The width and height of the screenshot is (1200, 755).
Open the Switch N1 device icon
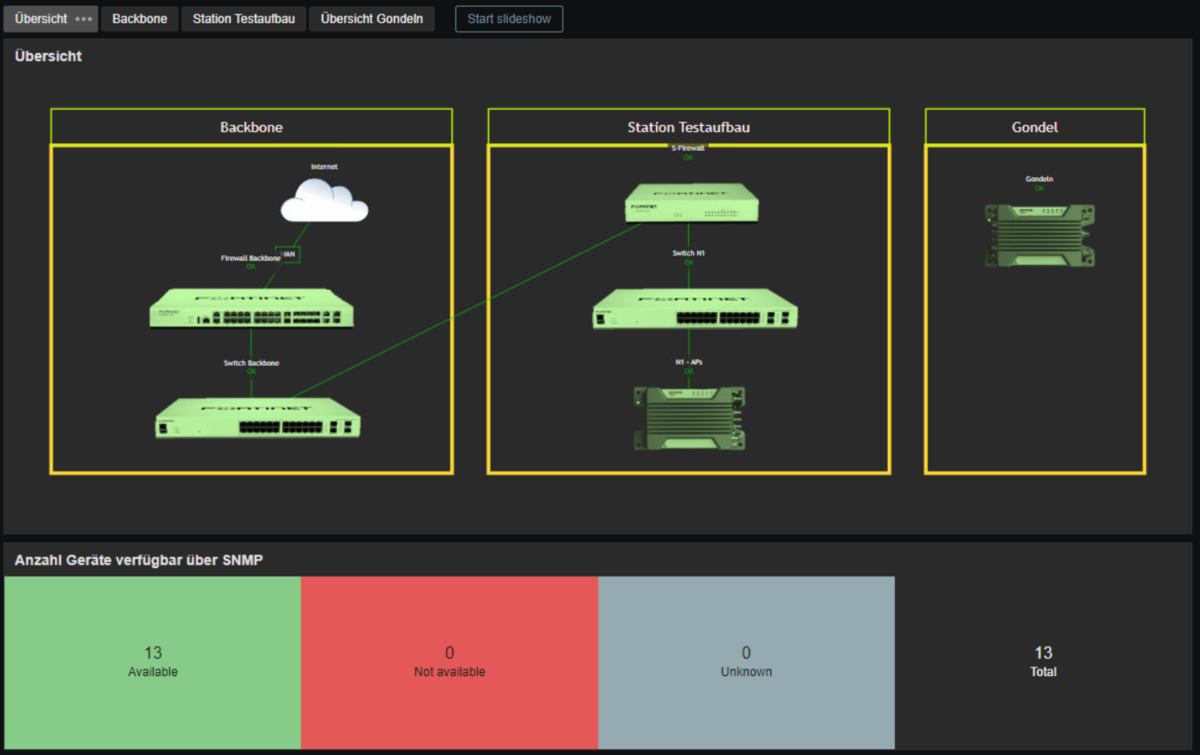(695, 308)
